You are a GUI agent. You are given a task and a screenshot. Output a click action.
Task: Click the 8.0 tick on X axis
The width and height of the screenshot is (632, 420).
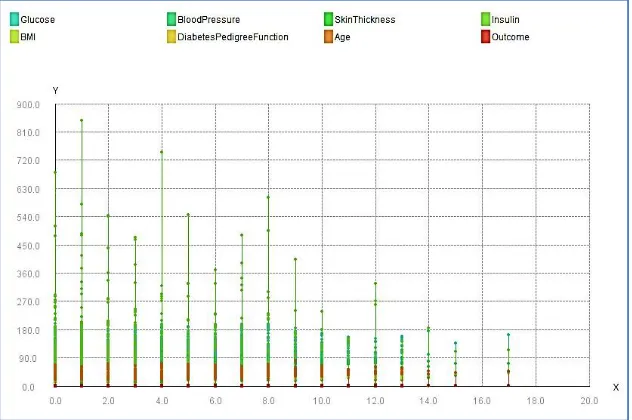(268, 401)
